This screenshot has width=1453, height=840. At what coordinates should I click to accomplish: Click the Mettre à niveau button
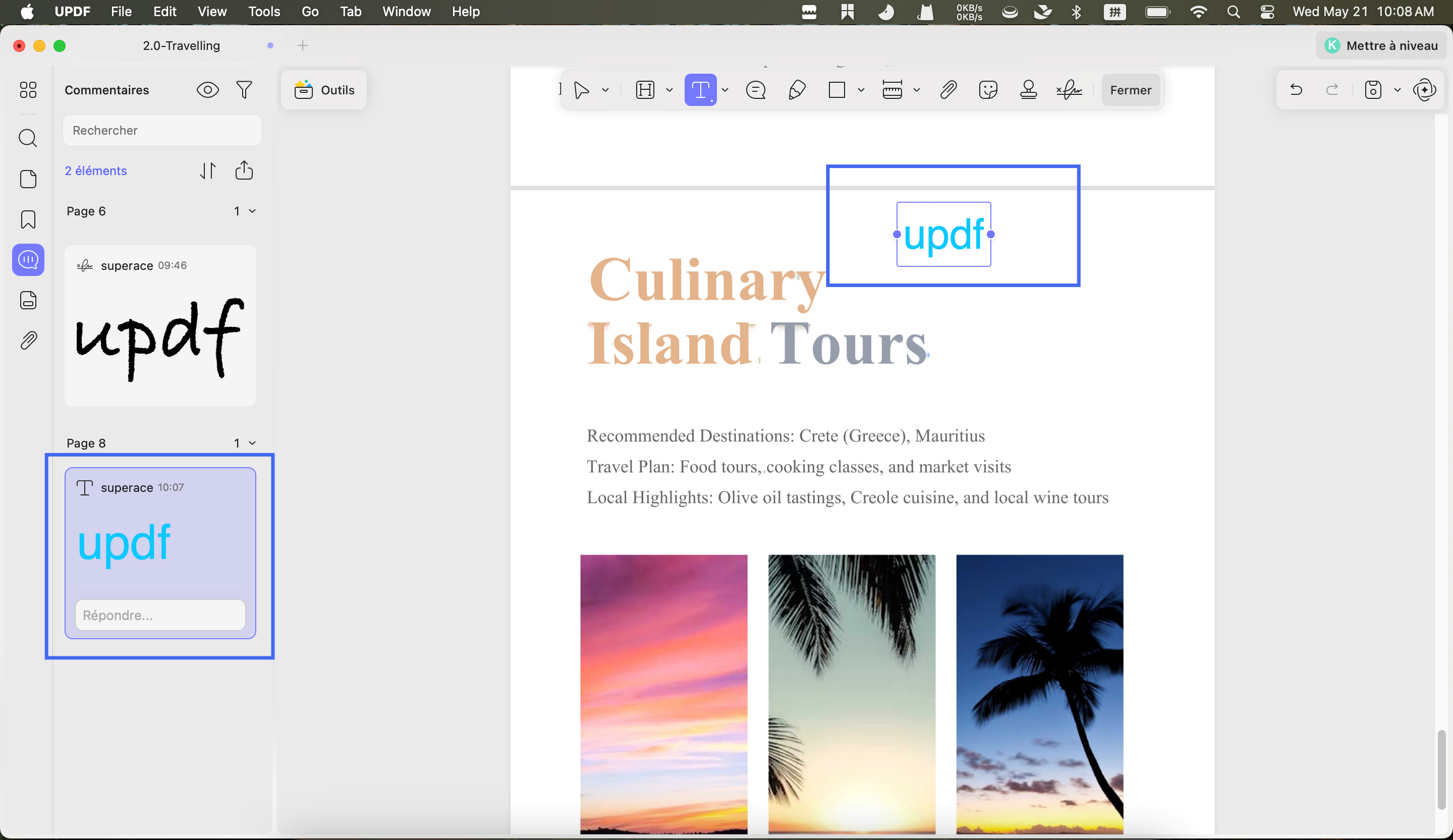click(x=1380, y=45)
